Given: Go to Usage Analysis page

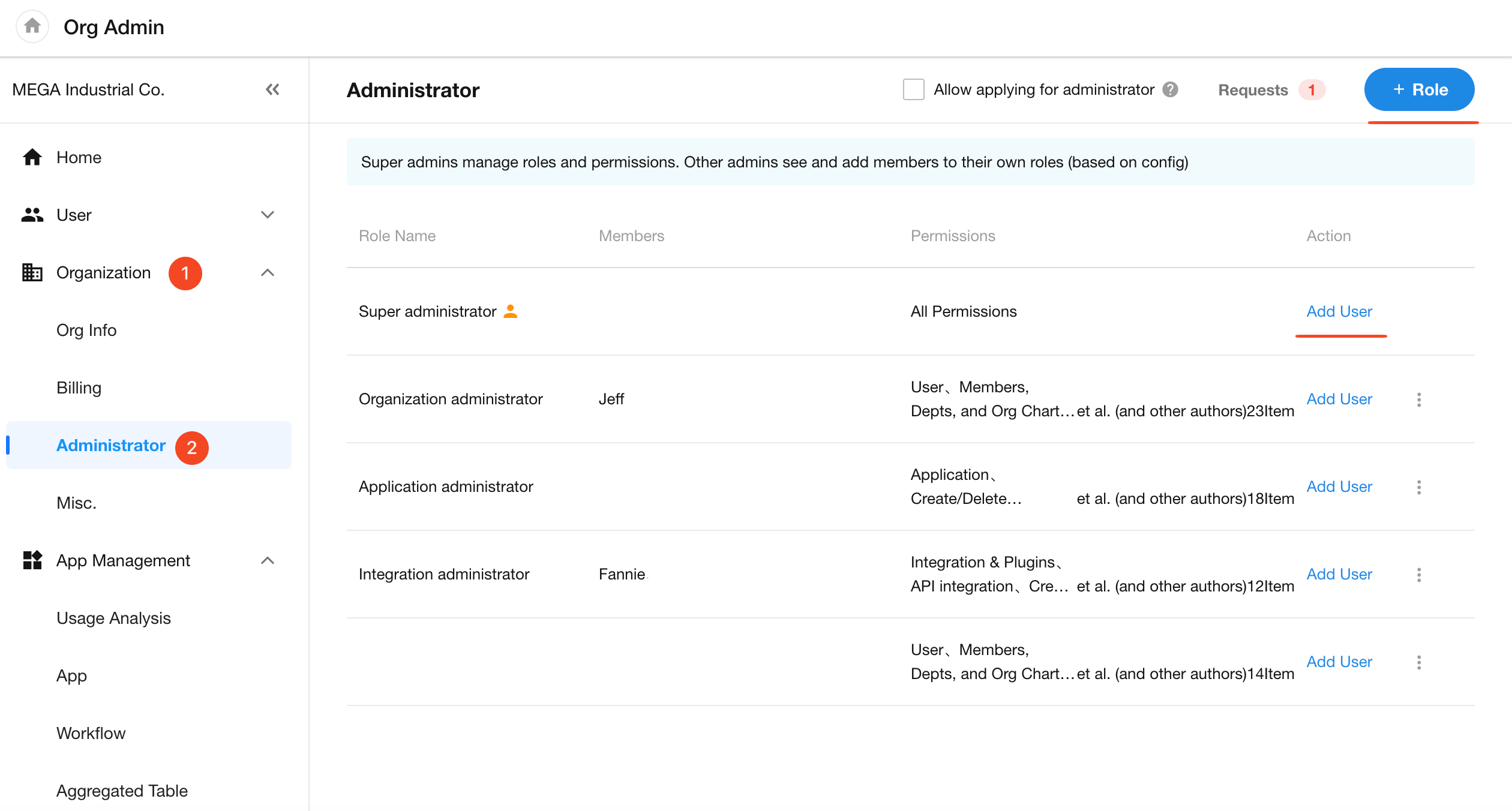Looking at the screenshot, I should click(x=113, y=618).
